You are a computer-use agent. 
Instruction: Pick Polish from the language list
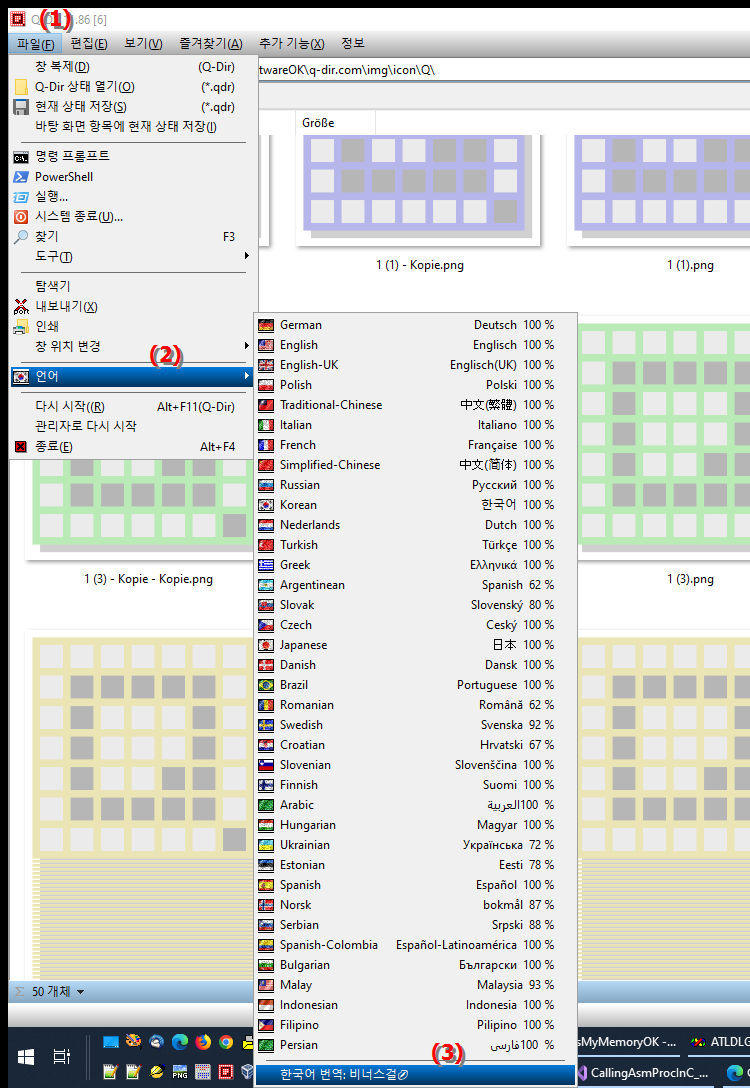click(415, 385)
